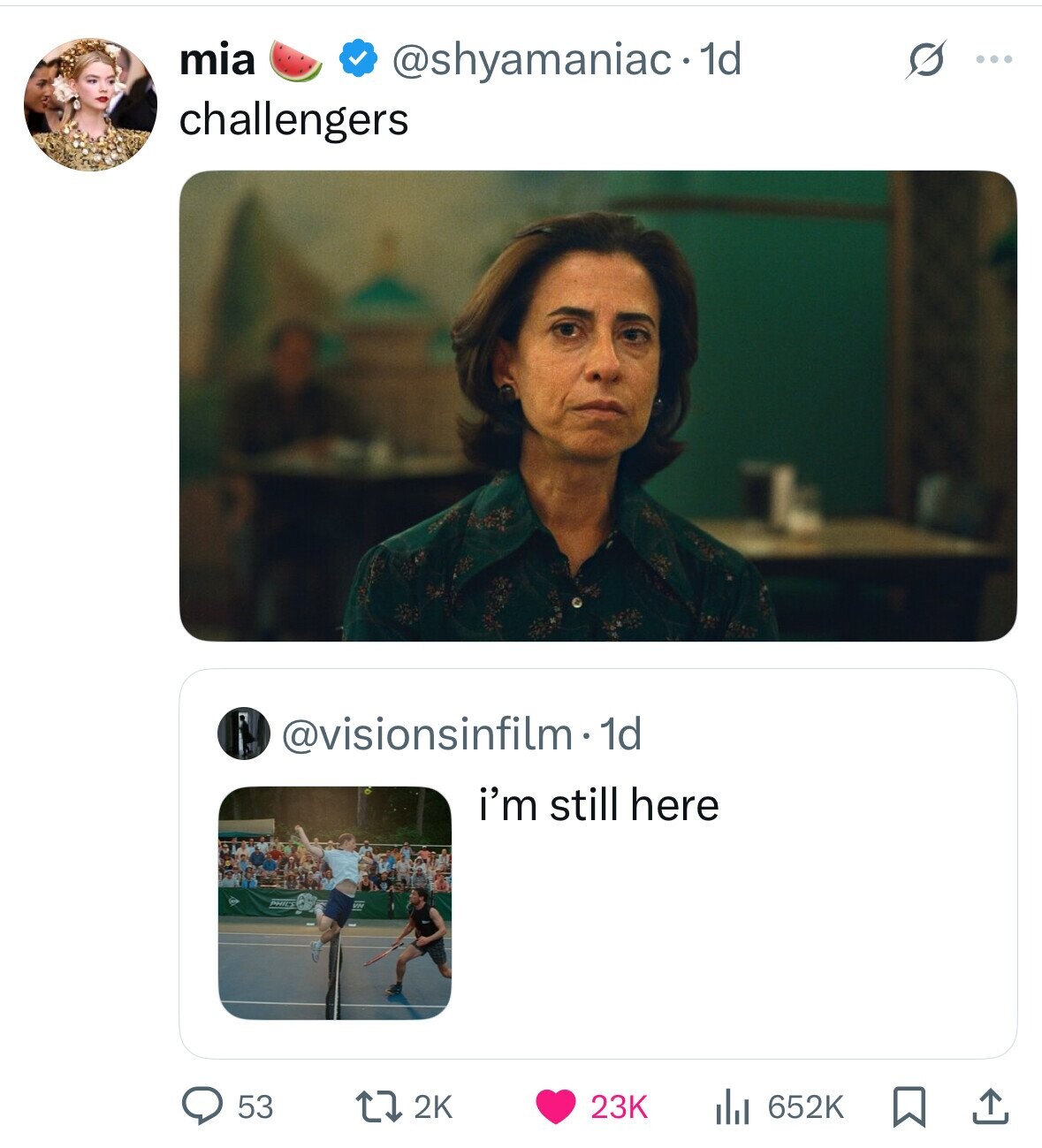Open the @shyamaniac handle link
The height and width of the screenshot is (1148, 1042).
pyautogui.click(x=529, y=60)
